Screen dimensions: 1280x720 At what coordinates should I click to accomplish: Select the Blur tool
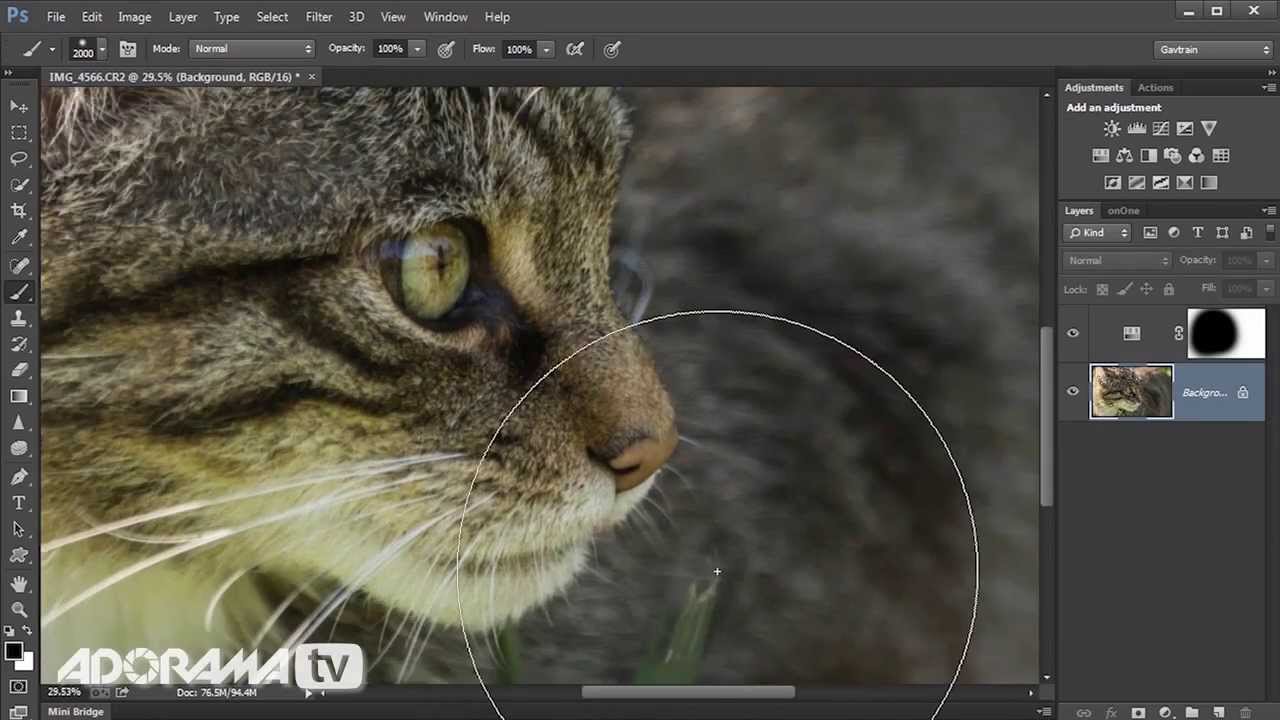pyautogui.click(x=19, y=423)
